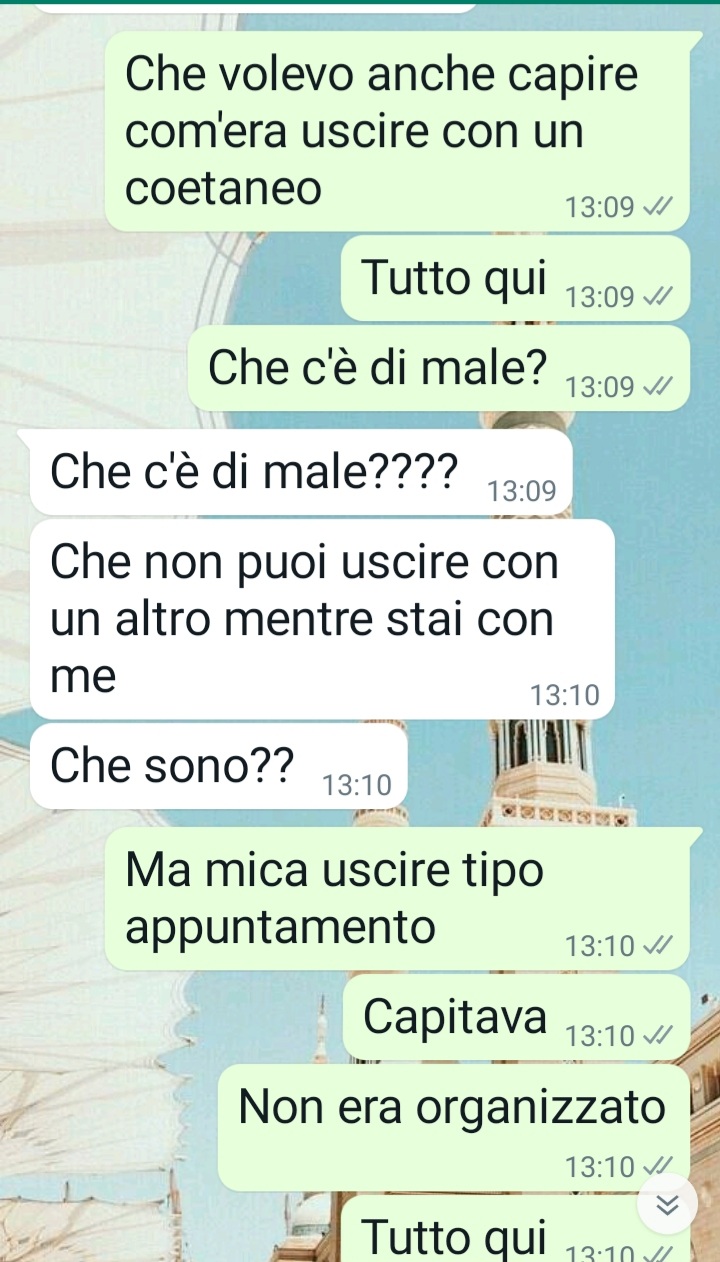Tap the 'Che non puoi uscire con un altro' message
Image resolution: width=720 pixels, height=1262 pixels.
point(322,619)
